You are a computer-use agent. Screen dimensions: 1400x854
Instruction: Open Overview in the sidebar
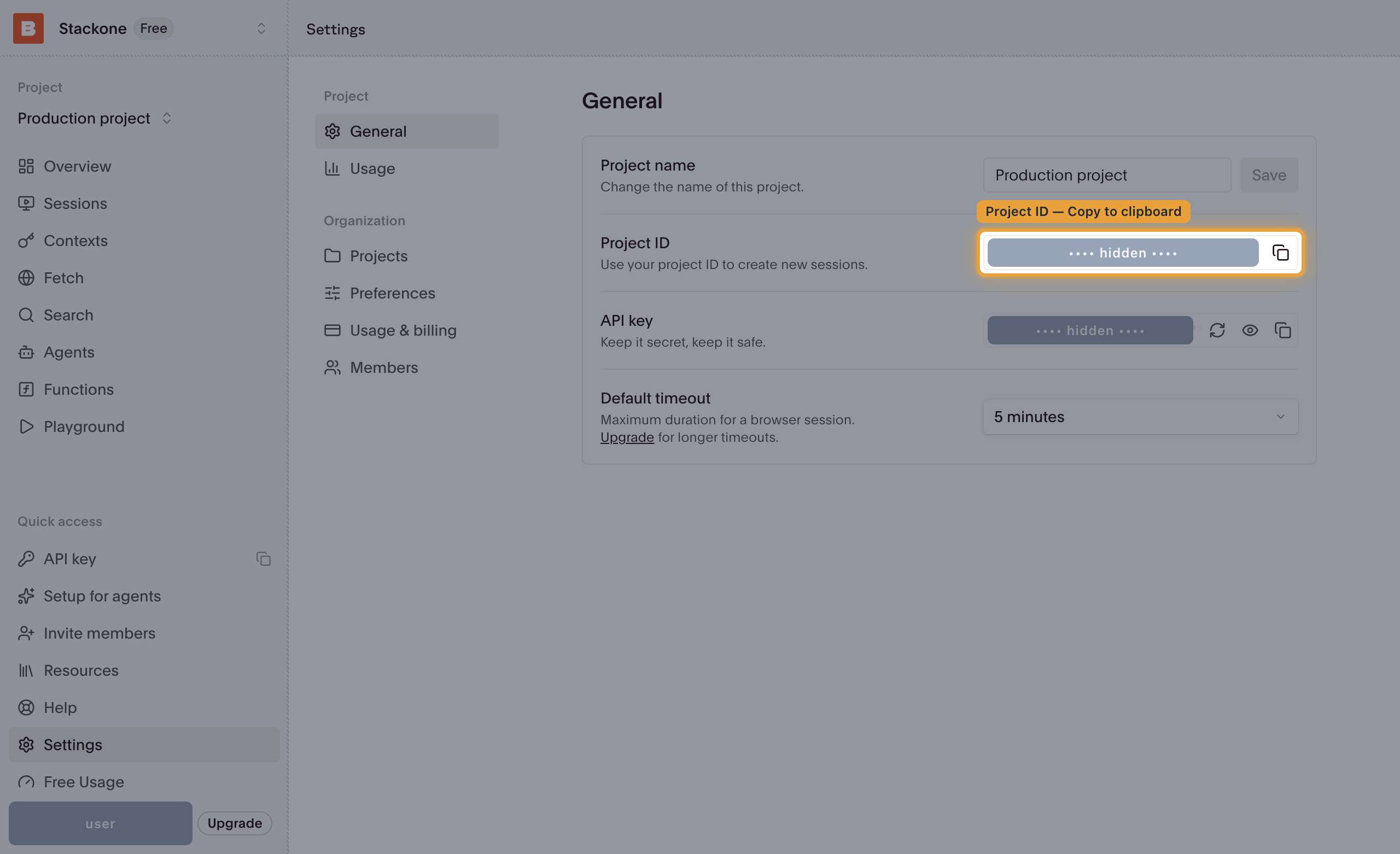(144, 167)
